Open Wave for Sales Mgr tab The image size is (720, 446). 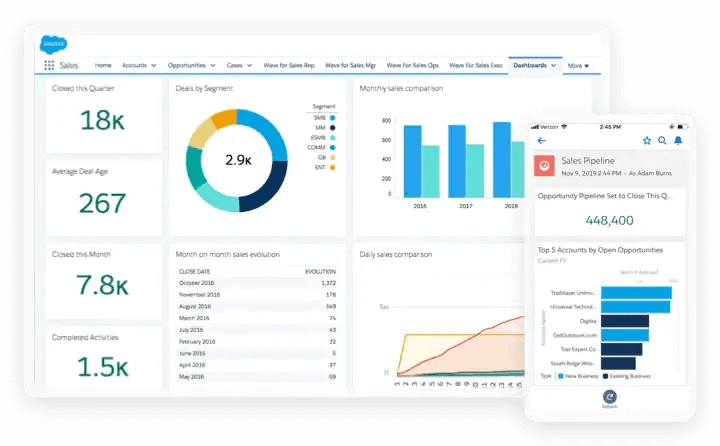(350, 65)
